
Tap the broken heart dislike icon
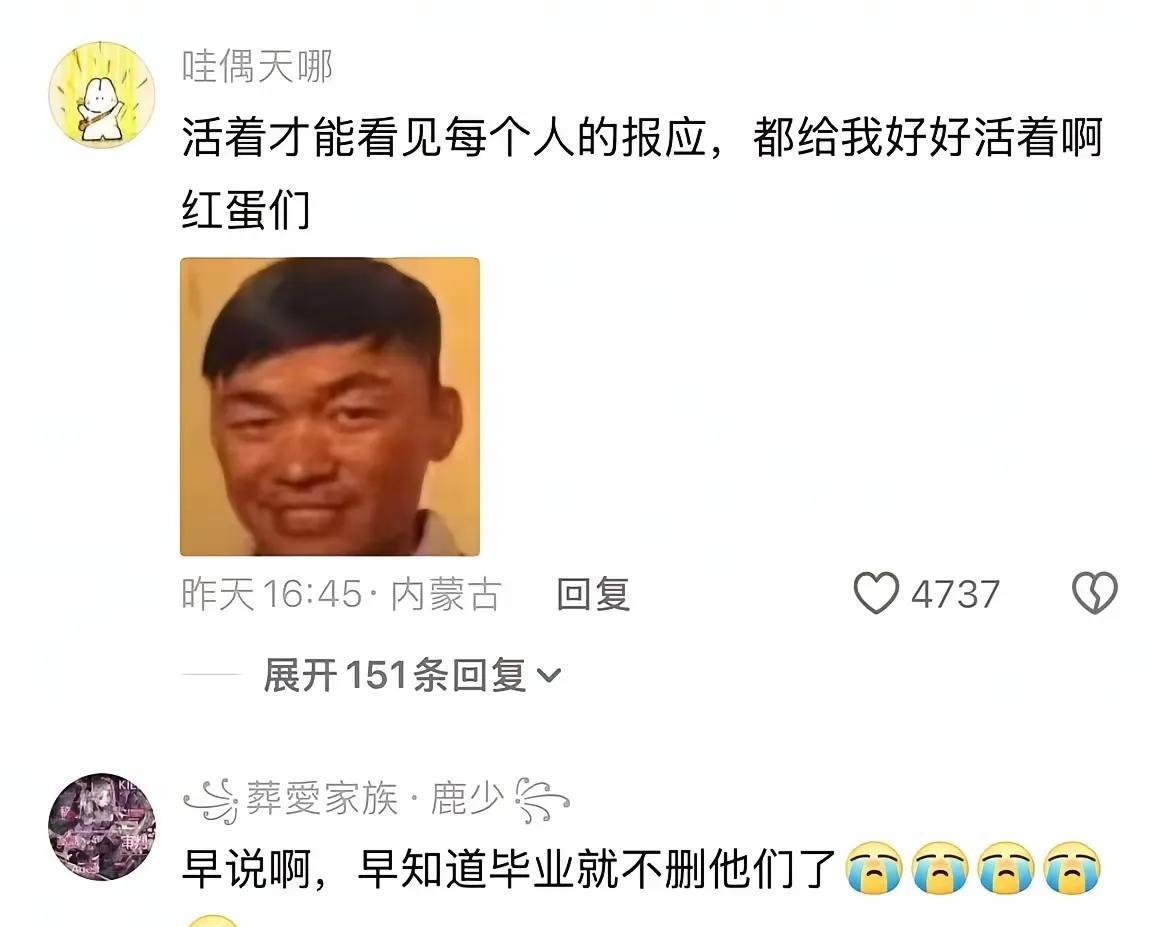point(1095,593)
